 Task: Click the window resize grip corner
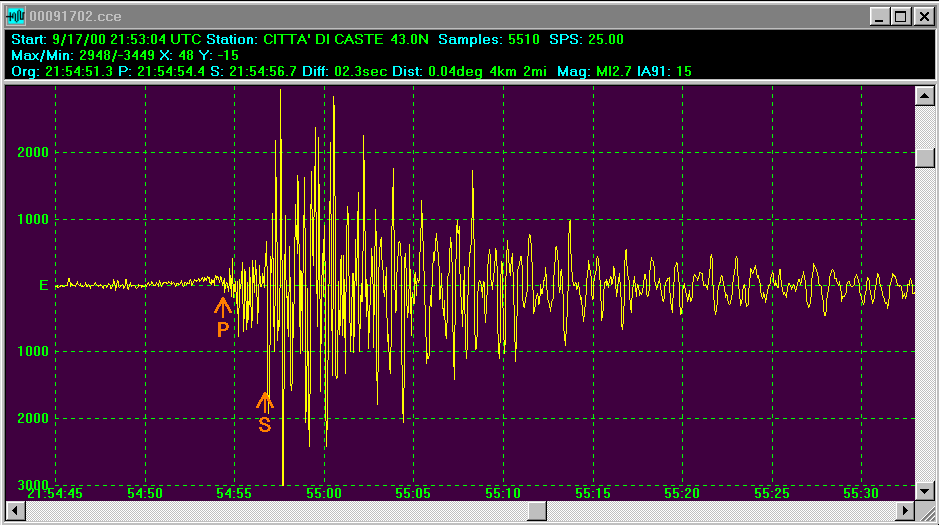(x=926, y=512)
